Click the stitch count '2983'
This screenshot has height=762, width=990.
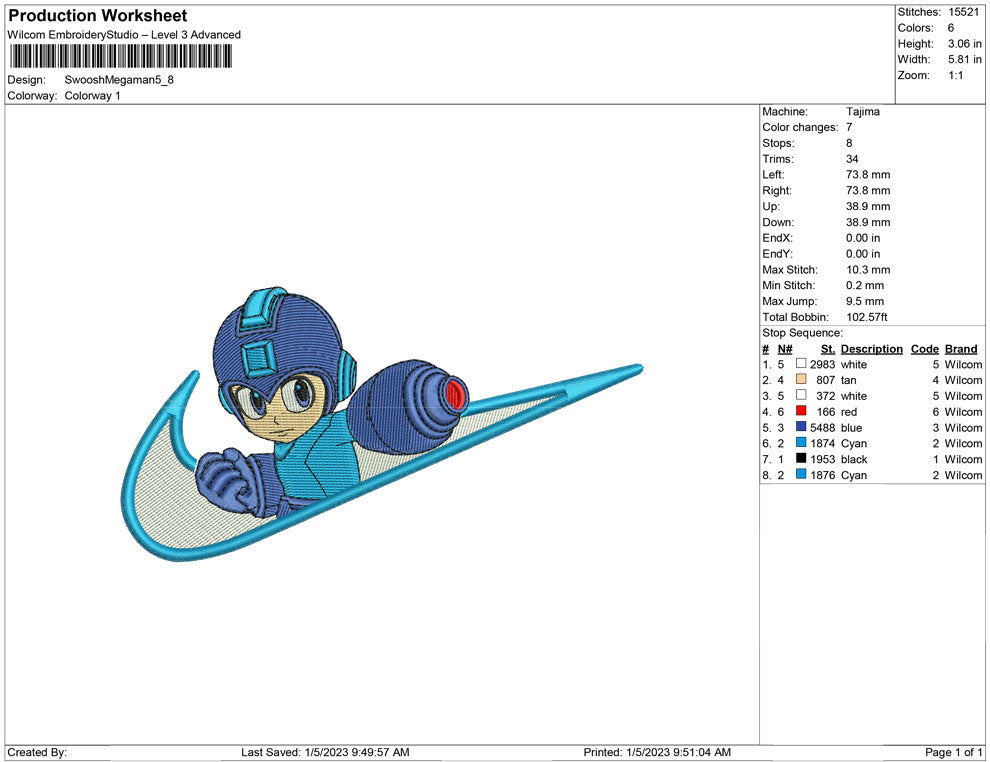click(x=823, y=364)
